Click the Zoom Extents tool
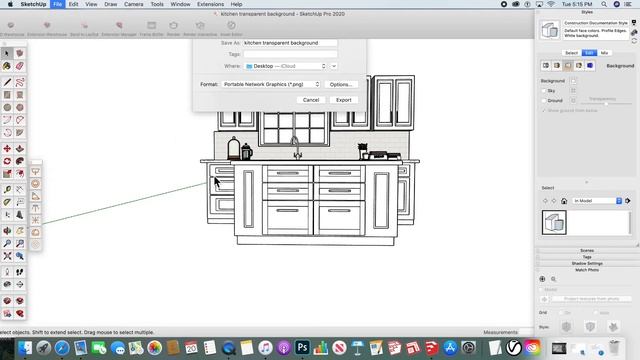 [x=7, y=256]
